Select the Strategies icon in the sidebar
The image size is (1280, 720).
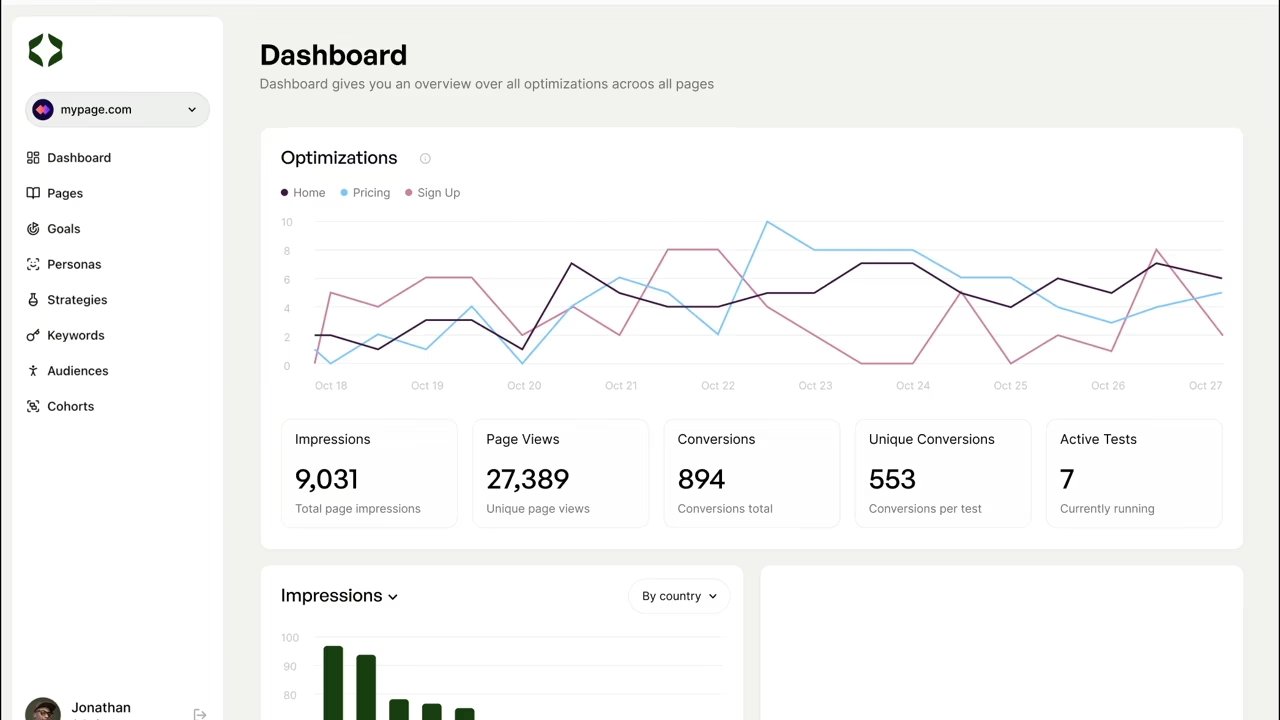click(33, 299)
